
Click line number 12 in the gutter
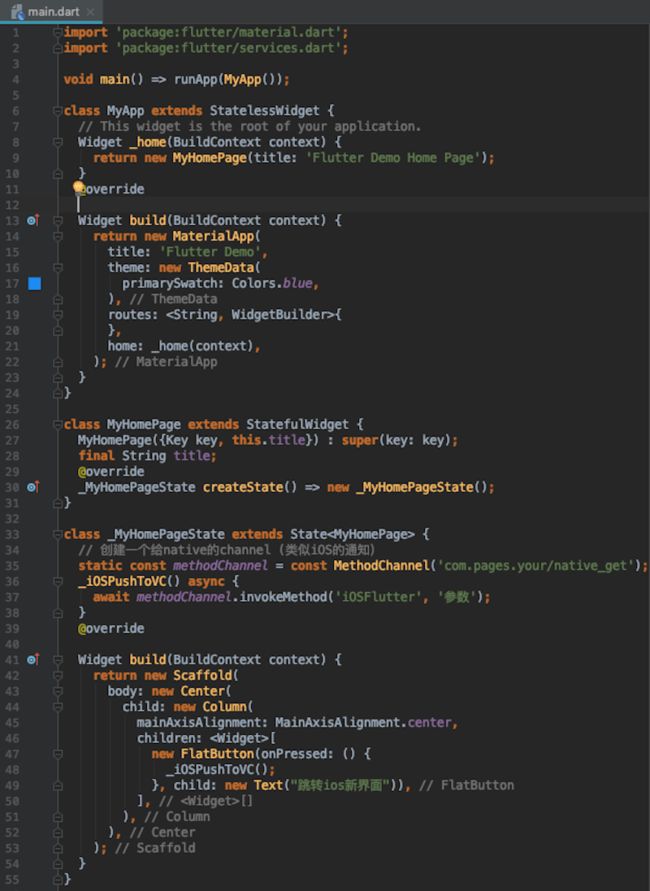tap(12, 205)
